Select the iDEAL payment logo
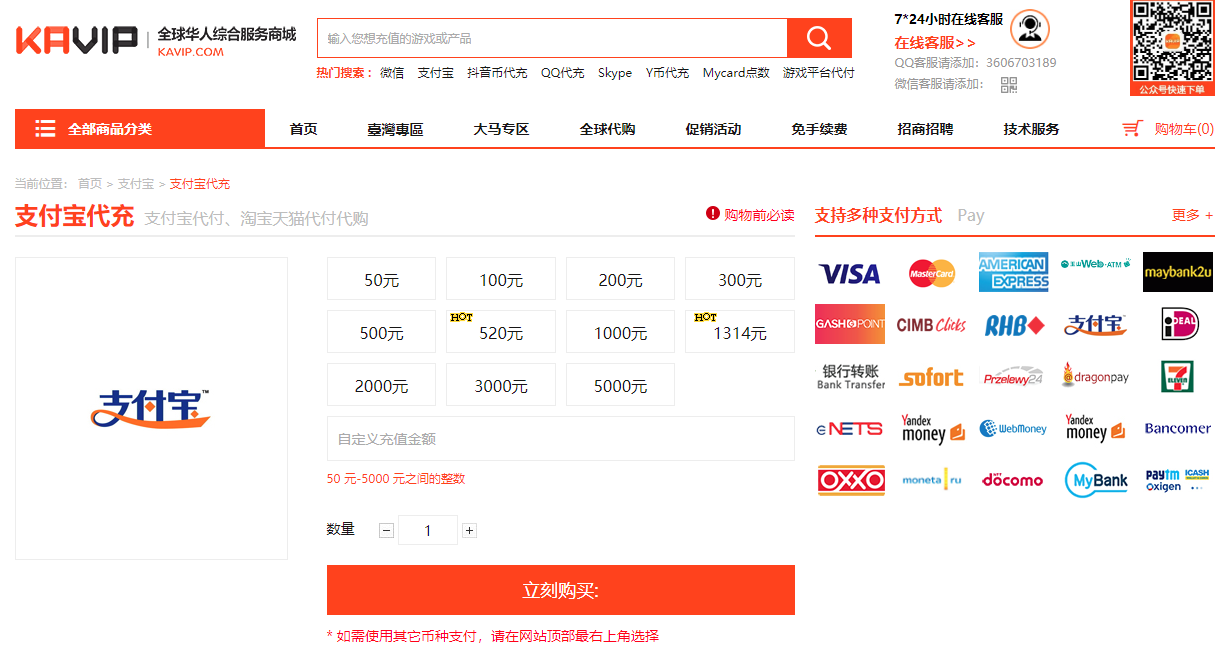1230x648 pixels. 1180,324
